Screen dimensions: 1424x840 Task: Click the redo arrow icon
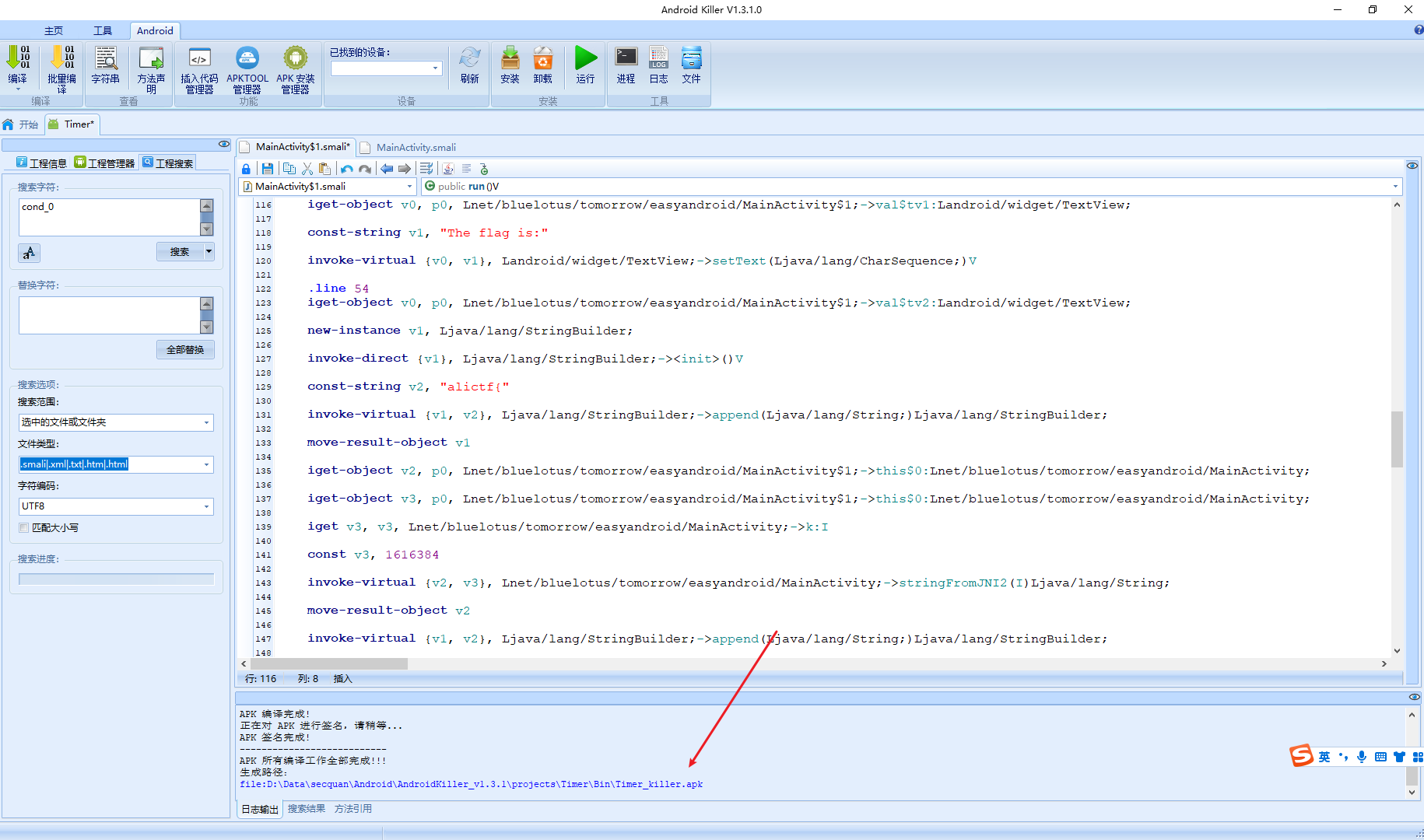click(365, 169)
